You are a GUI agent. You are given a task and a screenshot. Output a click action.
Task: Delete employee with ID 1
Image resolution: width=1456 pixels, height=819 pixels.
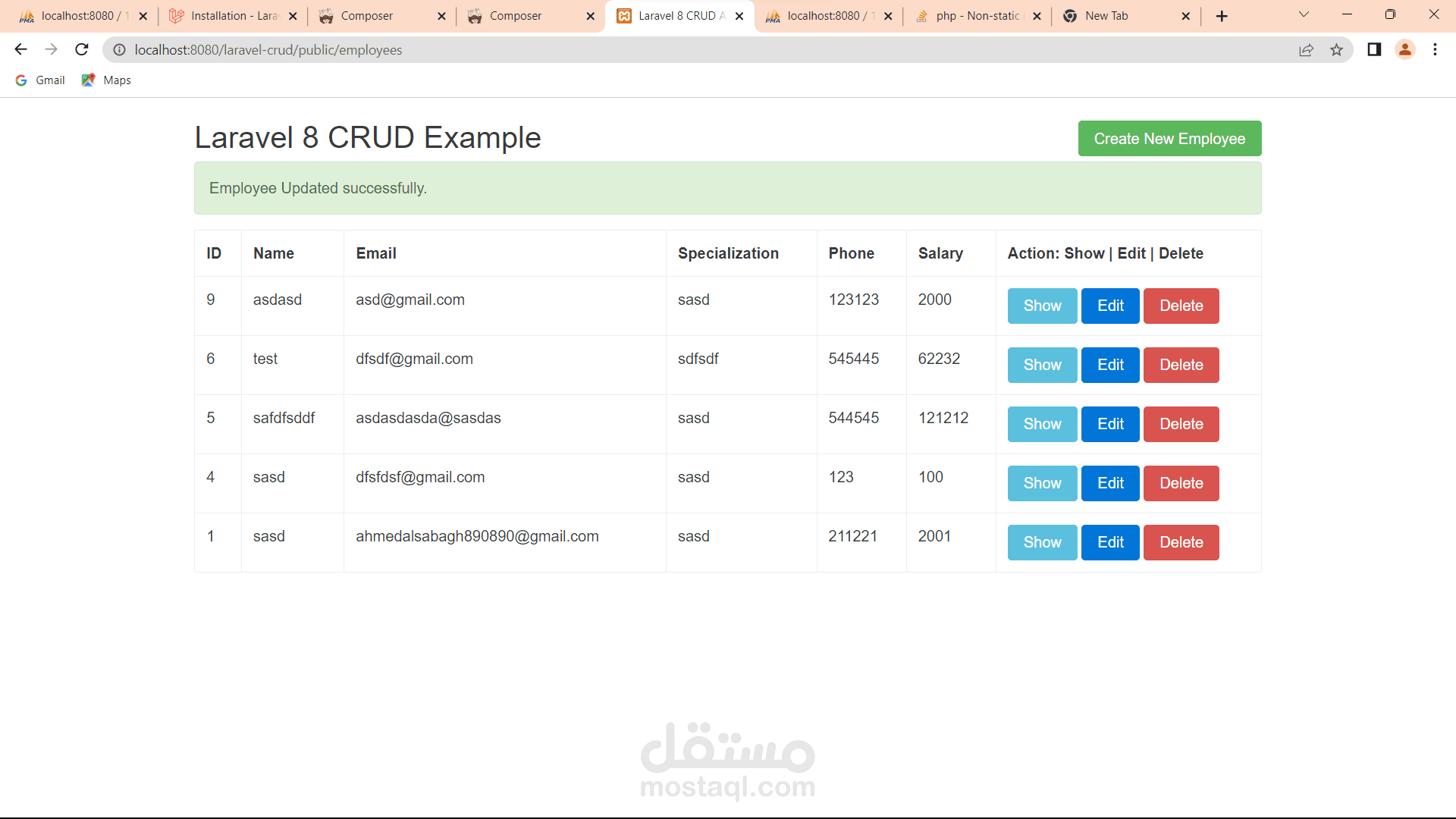click(x=1181, y=542)
